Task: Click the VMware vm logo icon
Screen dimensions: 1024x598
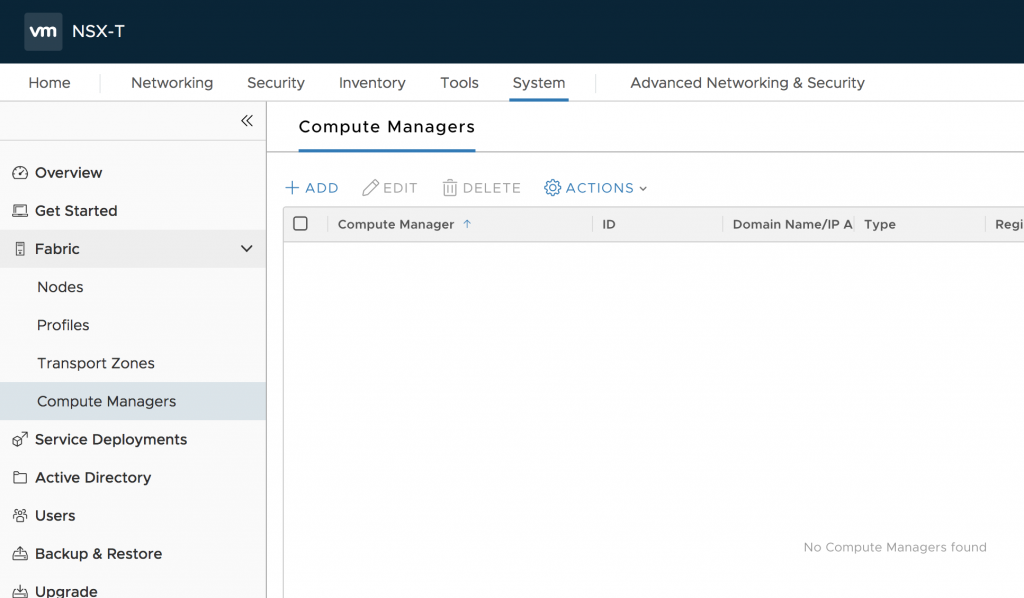Action: [43, 31]
